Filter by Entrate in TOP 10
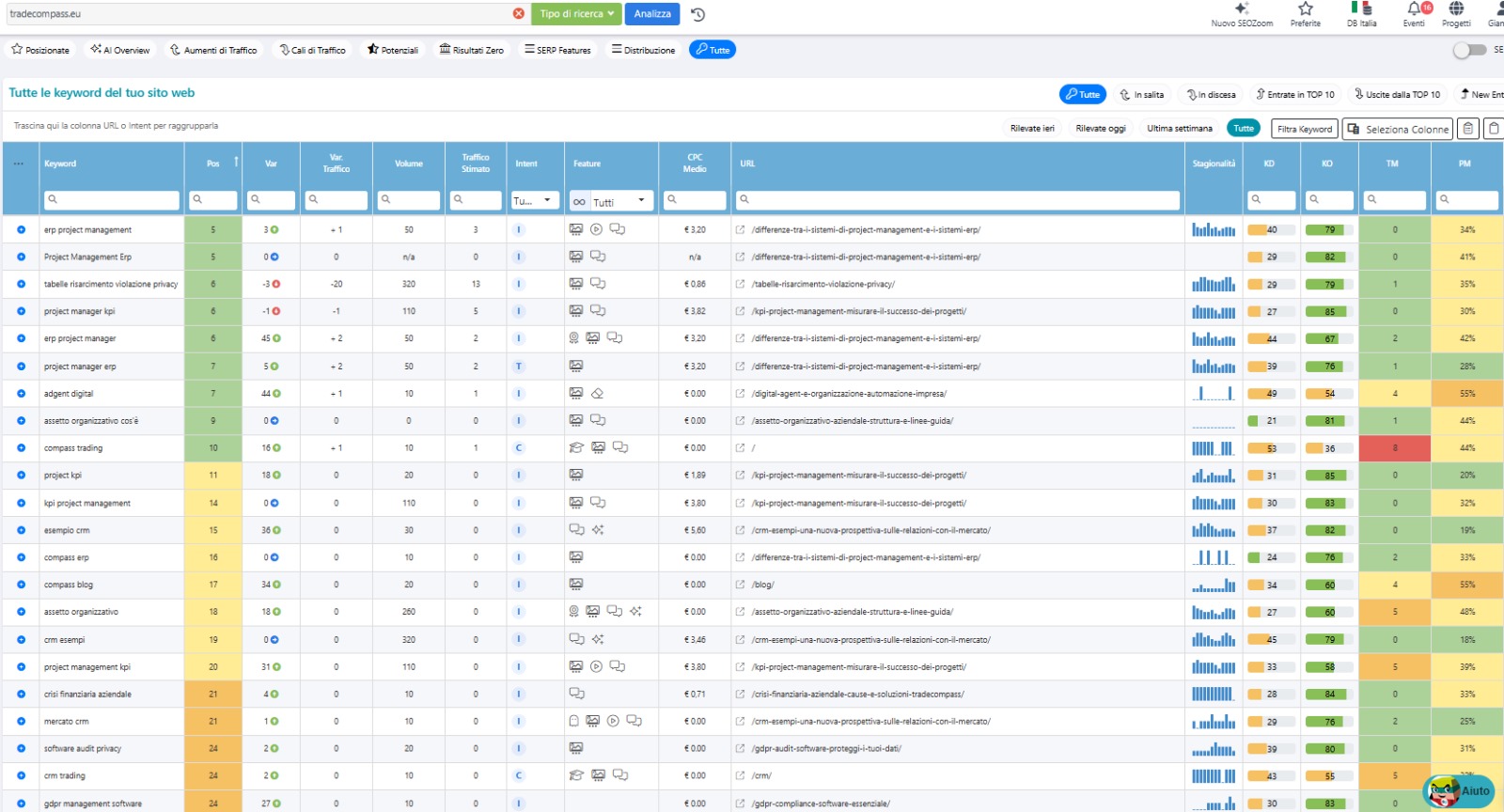Viewport: 1504px width, 812px height. coord(1295,94)
